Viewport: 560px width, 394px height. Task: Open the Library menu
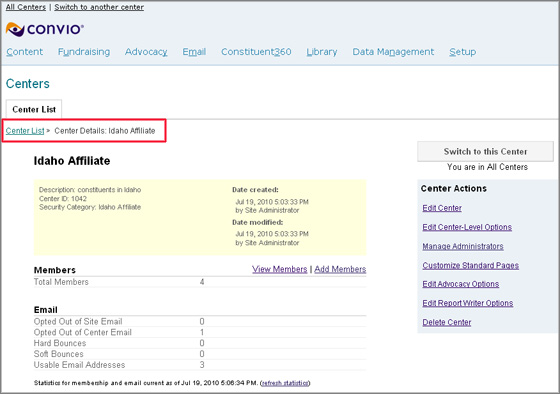pos(322,52)
